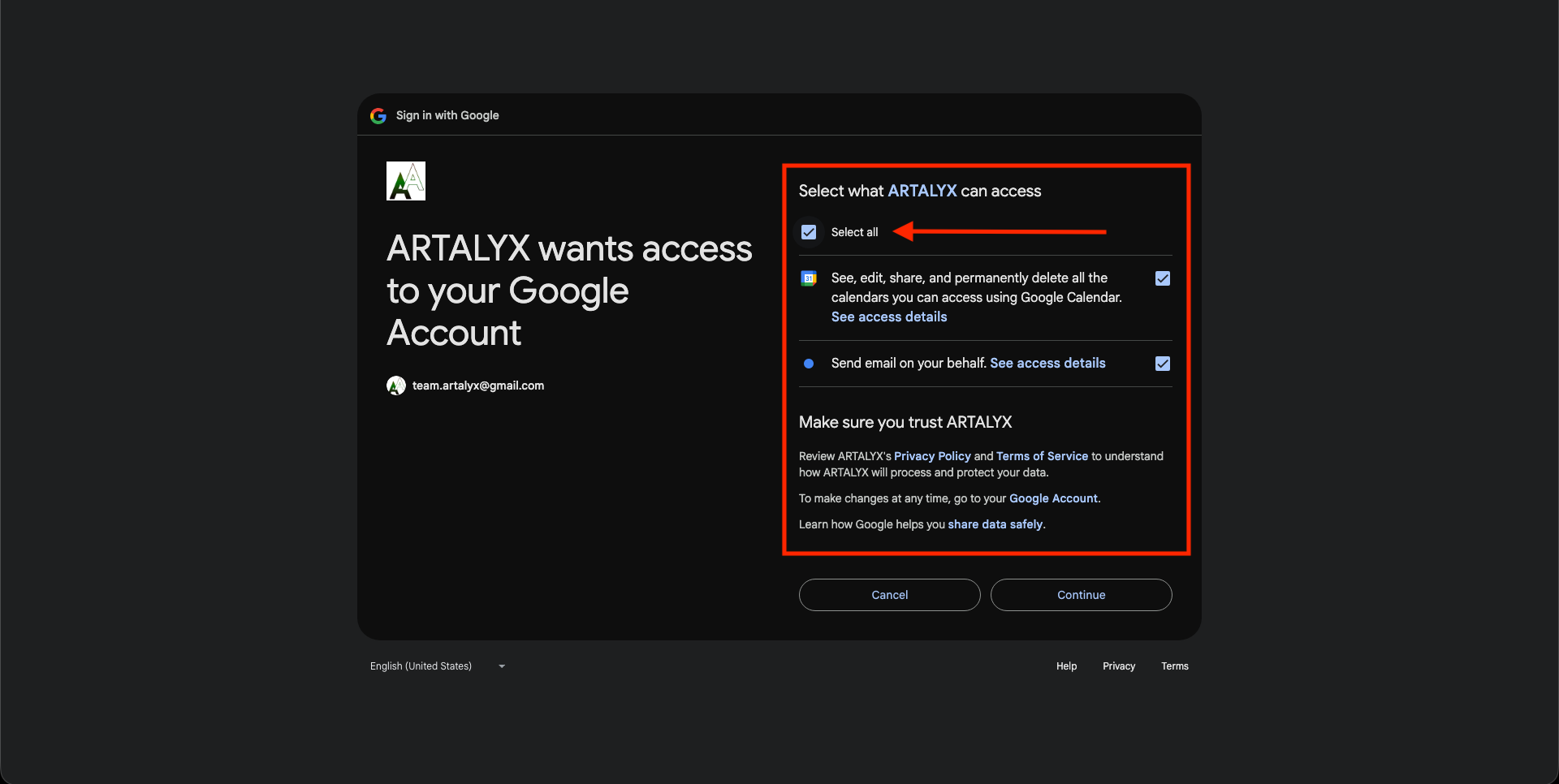Open the Terms footer link
This screenshot has width=1559, height=784.
coord(1175,666)
